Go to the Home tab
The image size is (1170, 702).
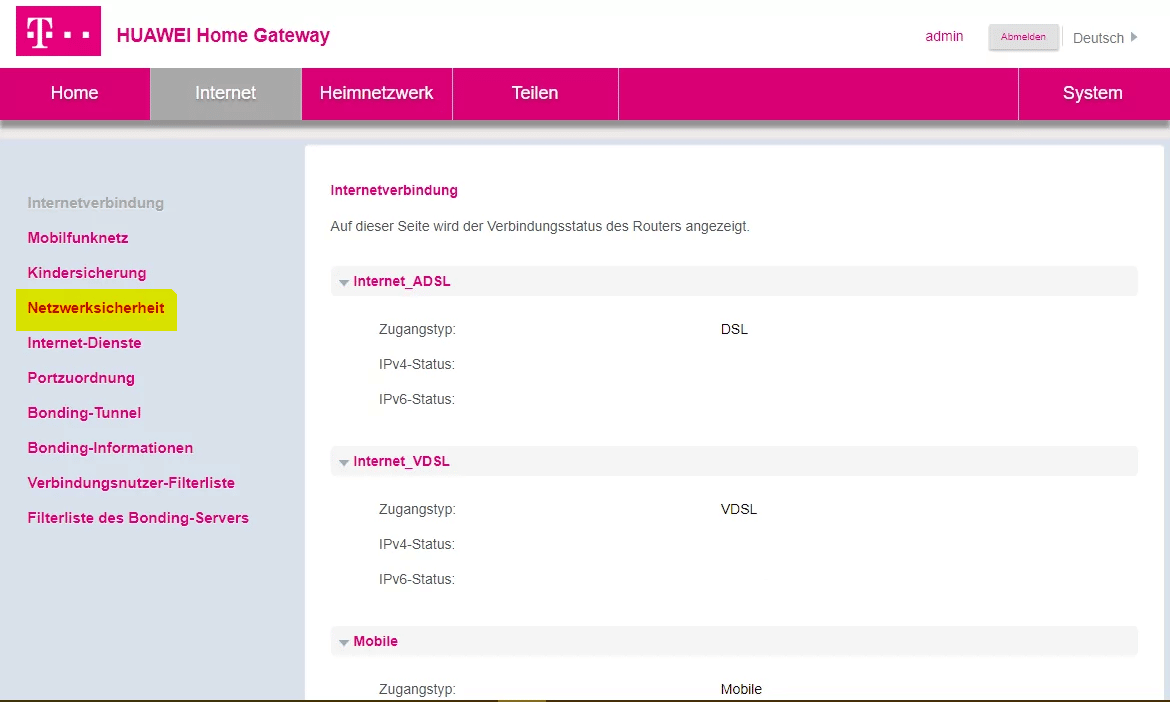point(74,93)
